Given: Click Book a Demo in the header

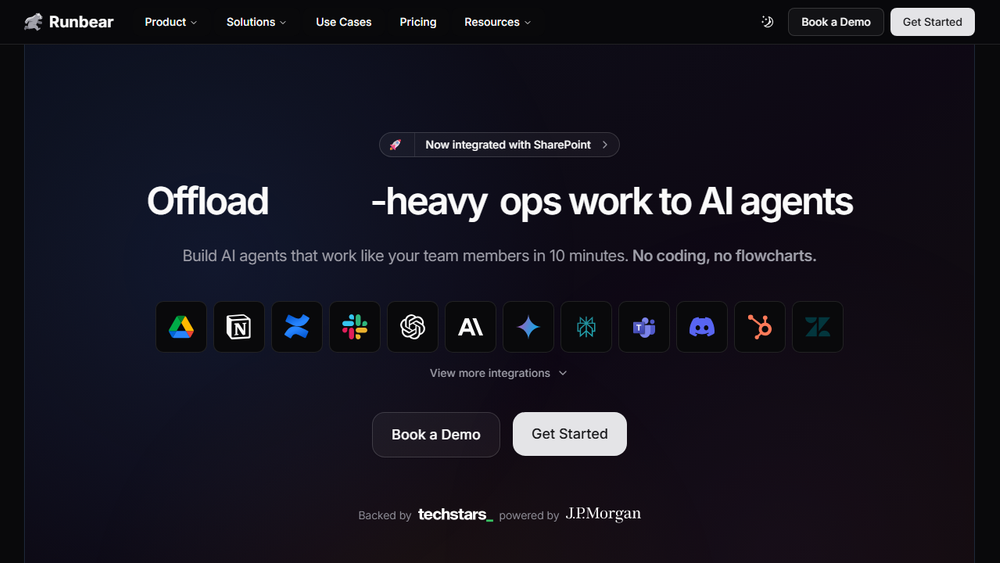Looking at the screenshot, I should (835, 22).
